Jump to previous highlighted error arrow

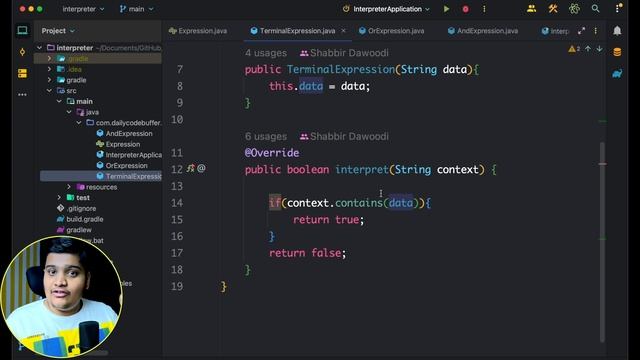(x=588, y=49)
